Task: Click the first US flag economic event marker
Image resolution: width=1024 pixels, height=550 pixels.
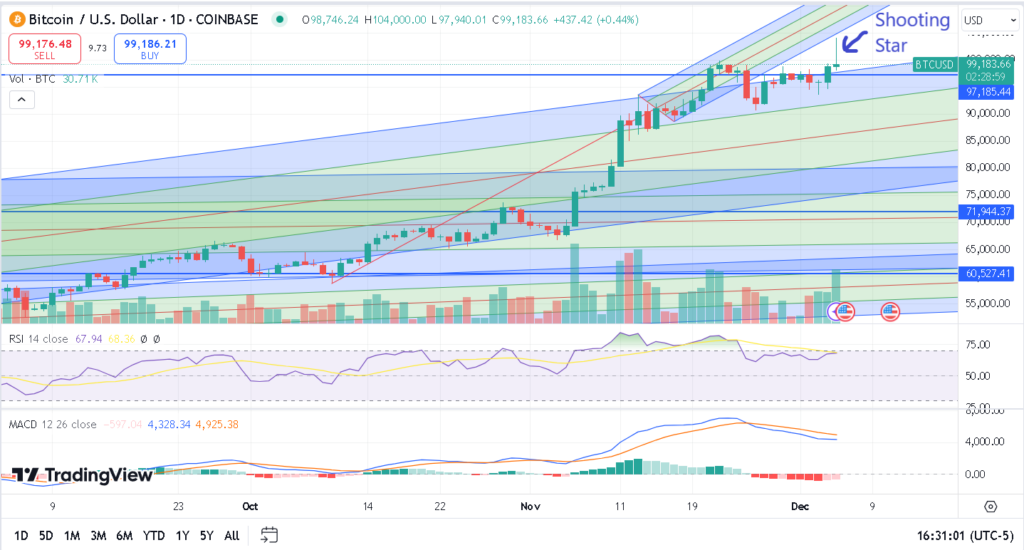Action: click(845, 312)
